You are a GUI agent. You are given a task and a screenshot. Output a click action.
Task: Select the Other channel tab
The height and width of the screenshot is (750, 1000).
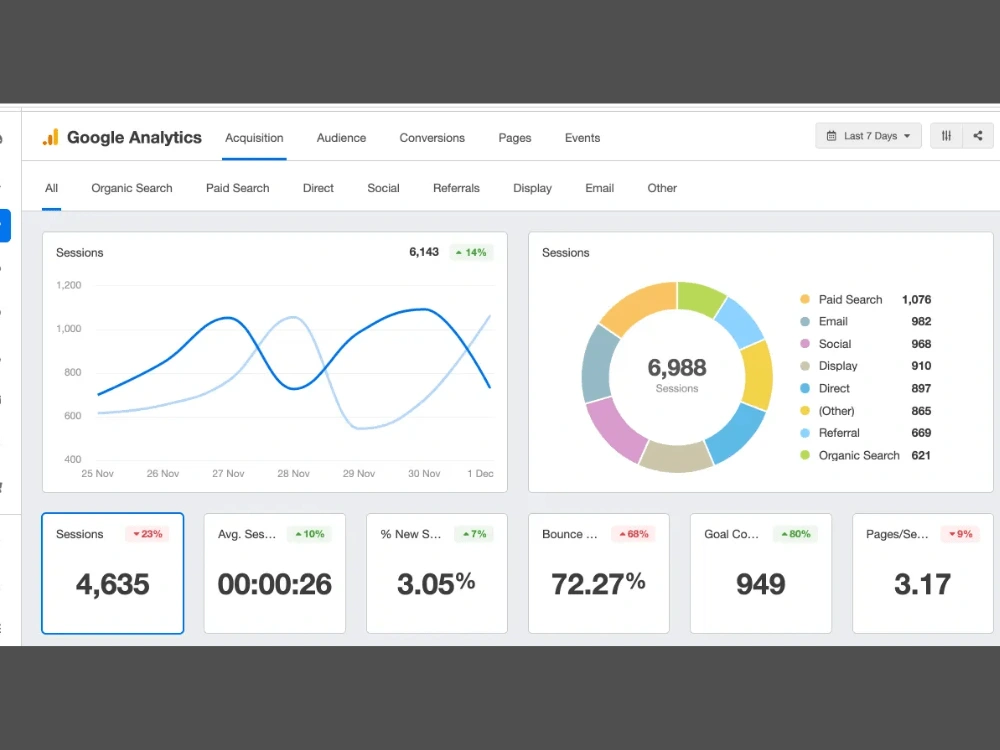coord(662,188)
